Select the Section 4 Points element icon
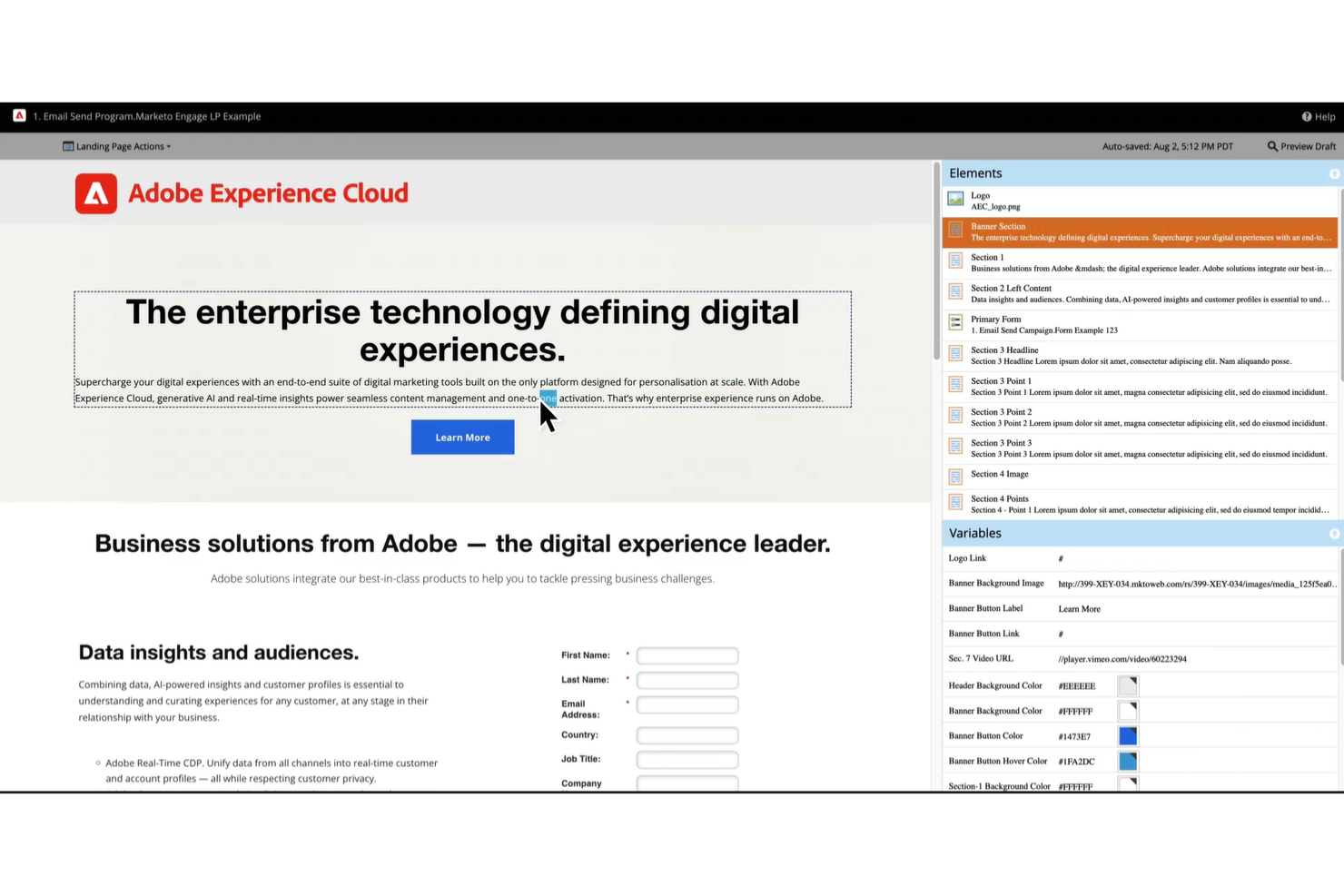The height and width of the screenshot is (896, 1344). point(955,502)
